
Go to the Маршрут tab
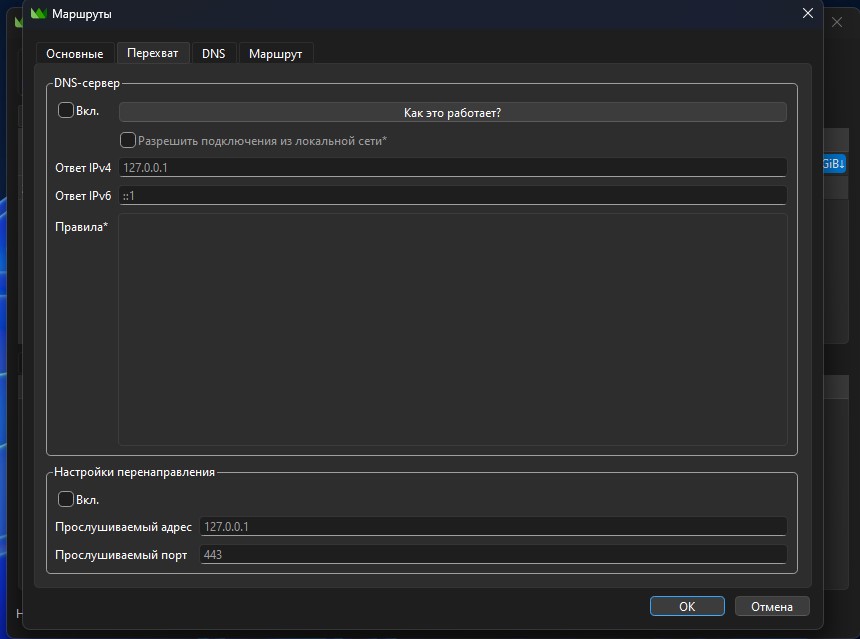pyautogui.click(x=275, y=54)
